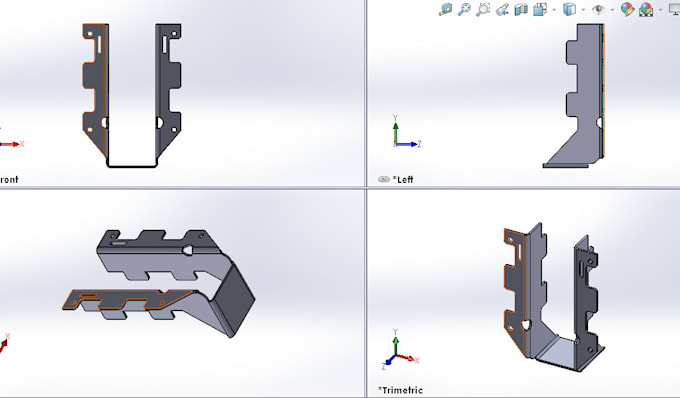This screenshot has height=398, width=680.
Task: Click the Zoom to Fit magnifier icon
Action: (464, 9)
